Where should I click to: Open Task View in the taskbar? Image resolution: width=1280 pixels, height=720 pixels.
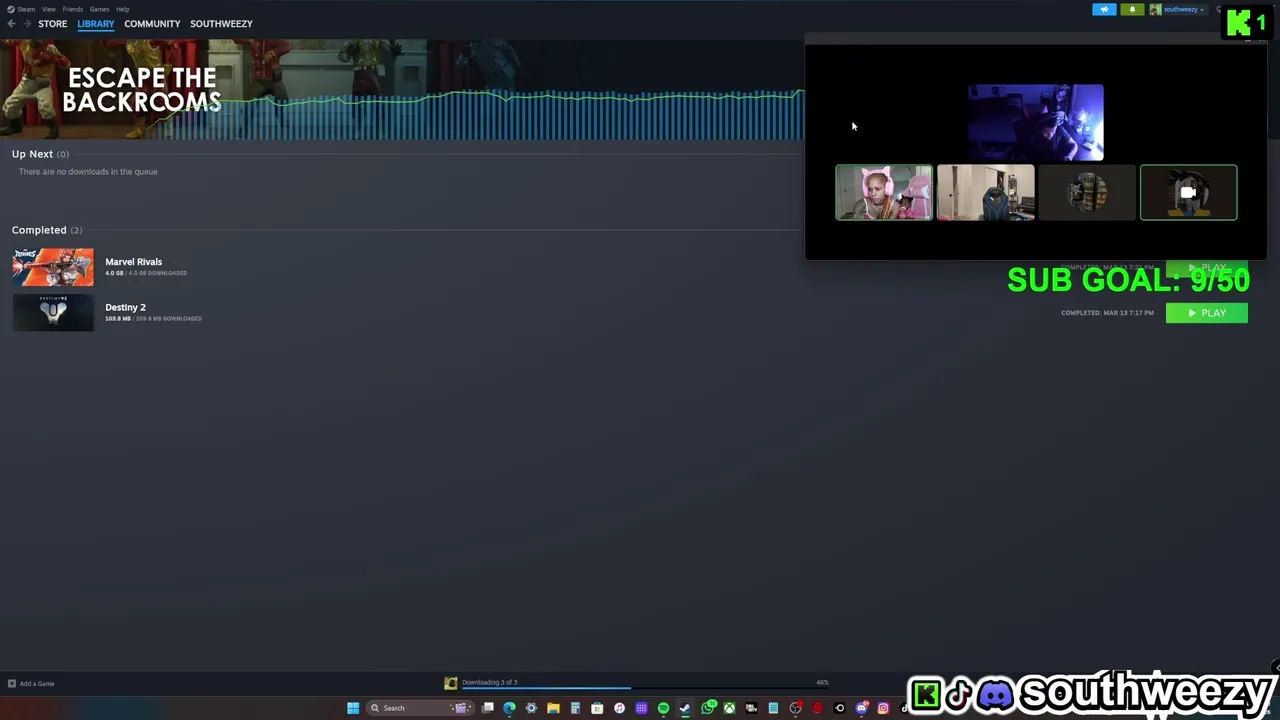coord(488,708)
